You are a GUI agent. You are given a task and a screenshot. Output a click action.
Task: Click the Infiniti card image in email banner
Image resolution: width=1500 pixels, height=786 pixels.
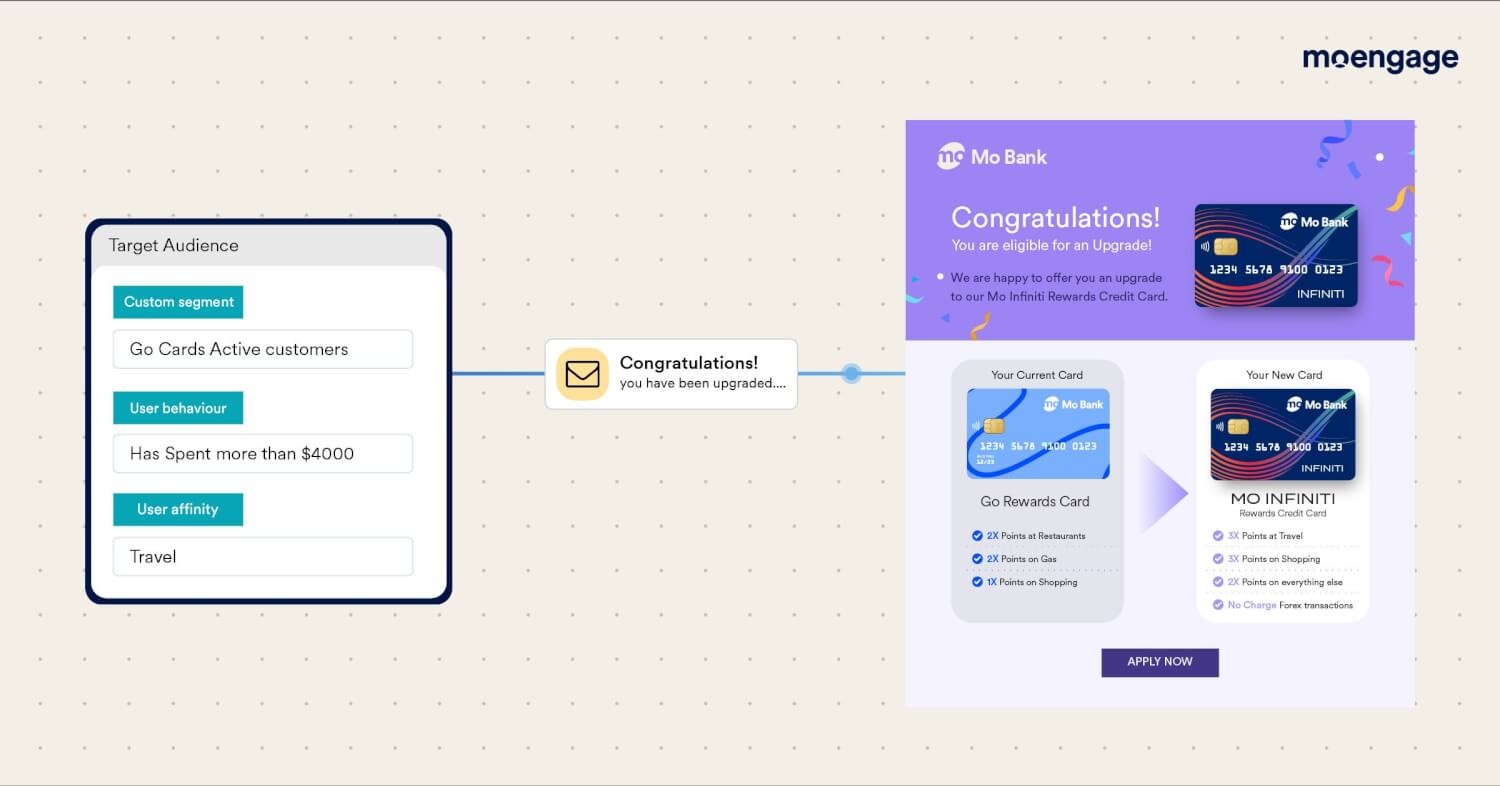(1276, 256)
